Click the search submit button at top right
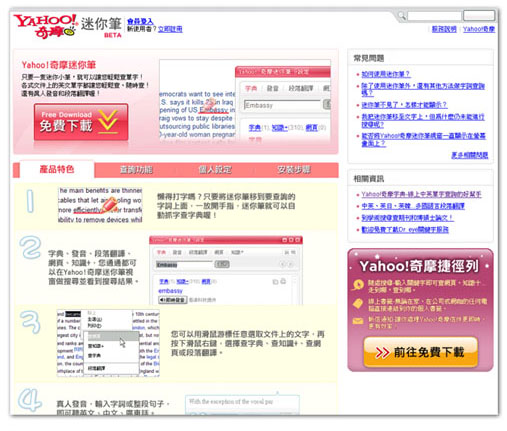Screen dimensions: 507x431 [479, 16]
